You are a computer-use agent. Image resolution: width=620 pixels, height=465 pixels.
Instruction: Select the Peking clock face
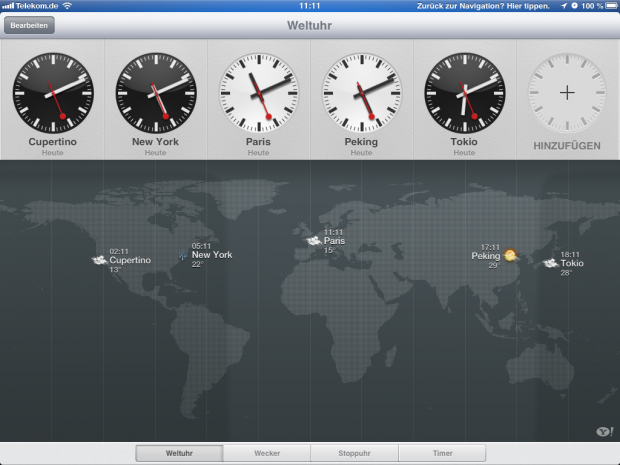[x=362, y=93]
